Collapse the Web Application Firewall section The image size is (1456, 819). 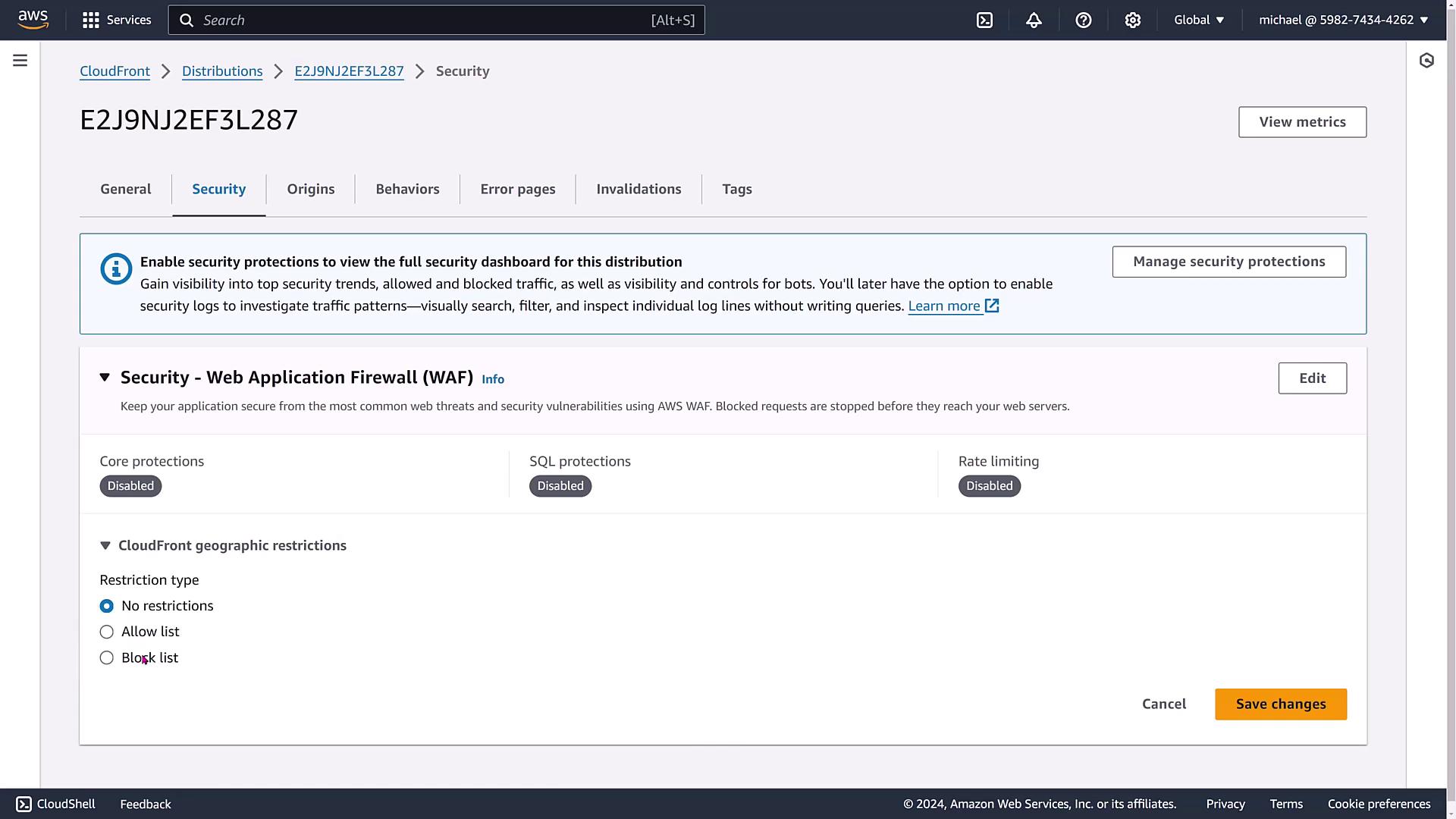105,378
